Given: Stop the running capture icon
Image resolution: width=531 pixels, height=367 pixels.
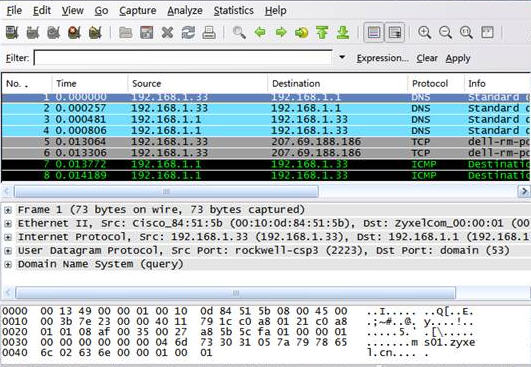Looking at the screenshot, I should pyautogui.click(x=74, y=33).
